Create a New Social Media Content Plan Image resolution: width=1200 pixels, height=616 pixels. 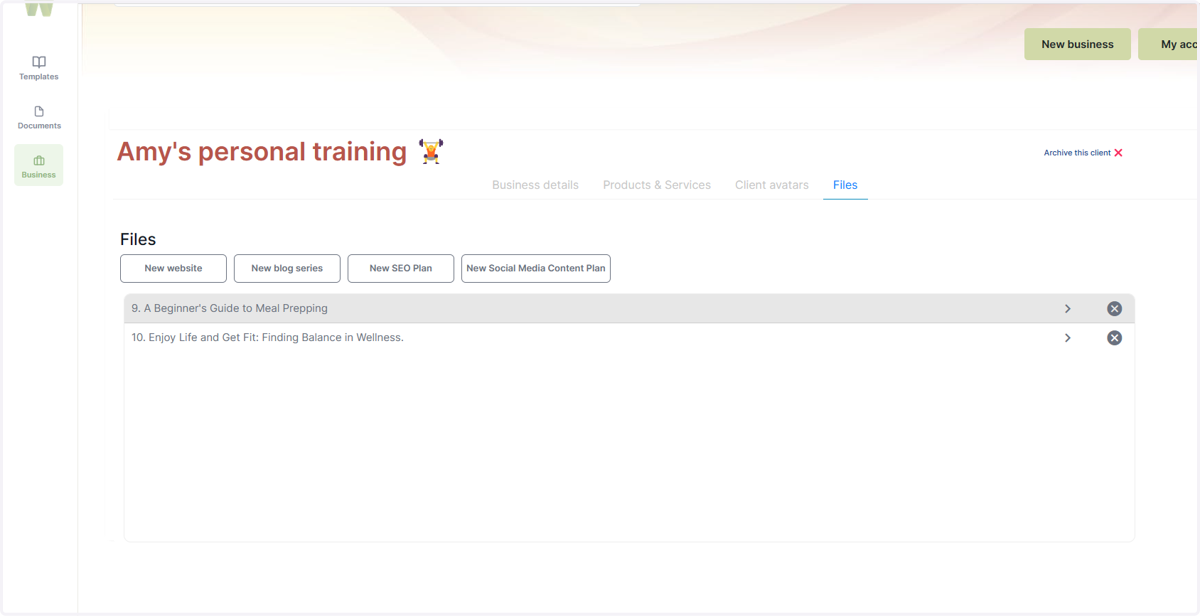(x=536, y=268)
